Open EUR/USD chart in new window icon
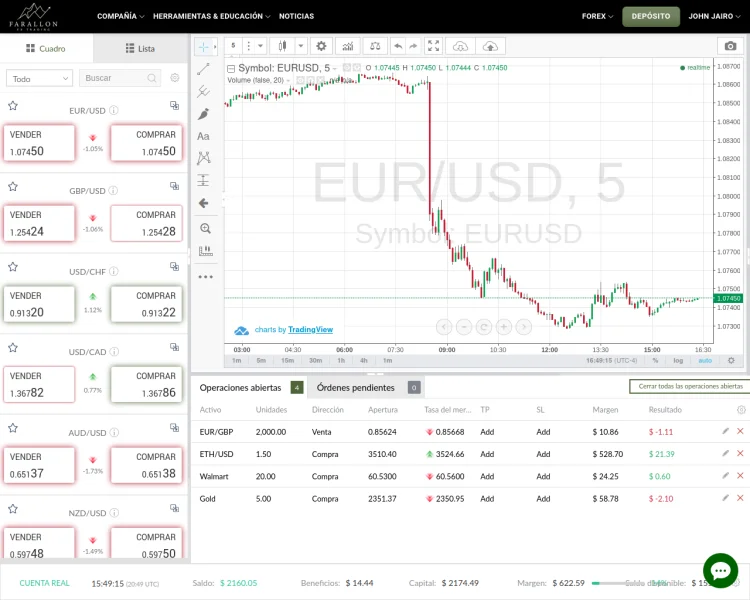This screenshot has width=750, height=600. 175,105
